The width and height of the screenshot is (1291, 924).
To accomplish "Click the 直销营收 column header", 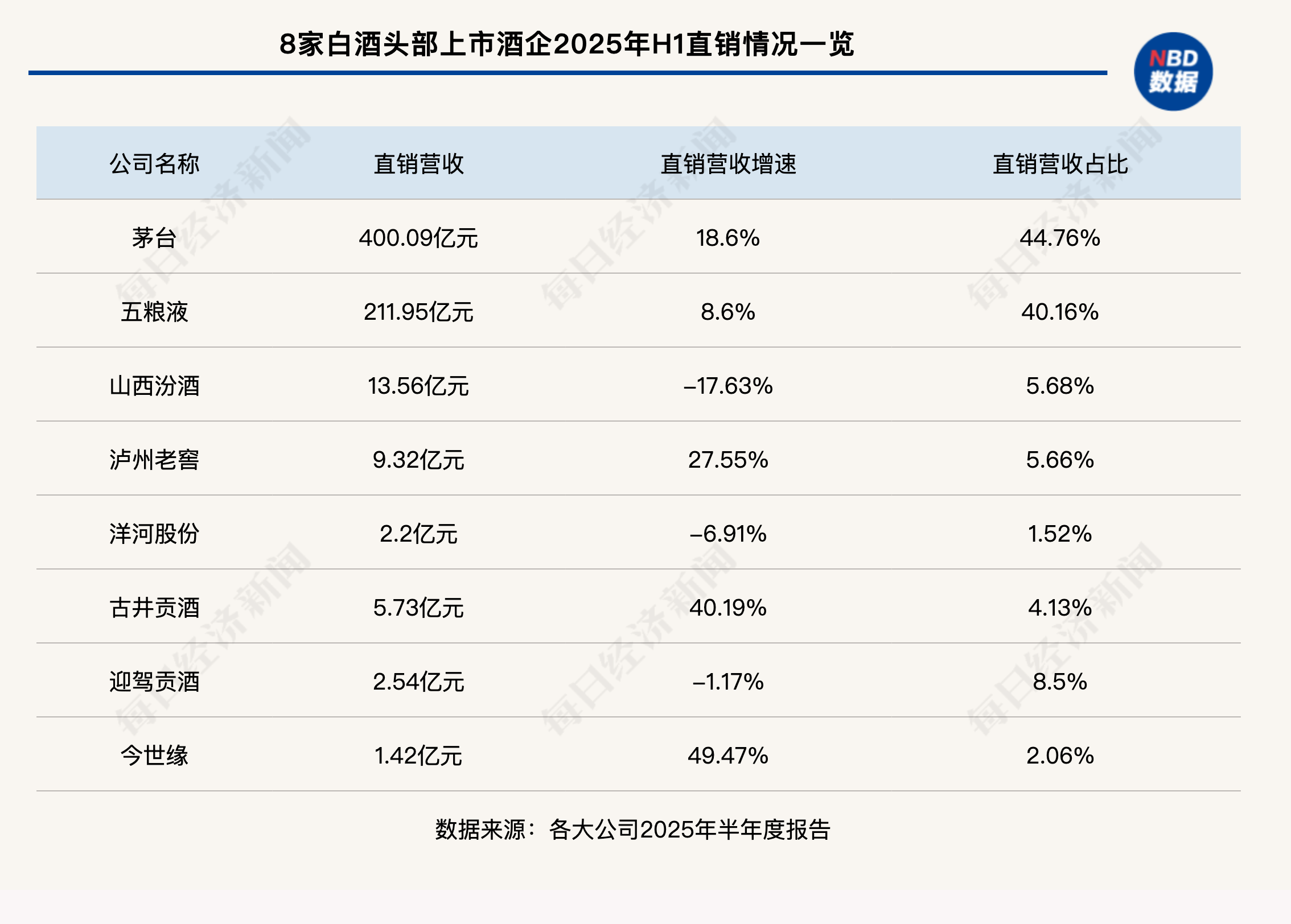I will click(418, 164).
